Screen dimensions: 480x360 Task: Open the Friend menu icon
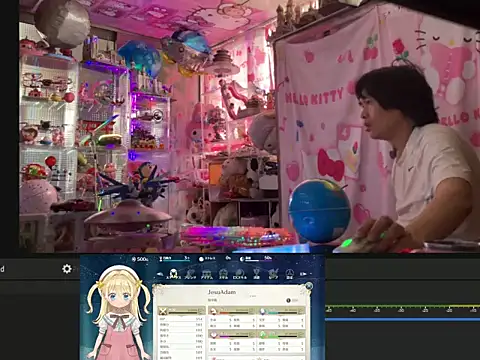190,274
